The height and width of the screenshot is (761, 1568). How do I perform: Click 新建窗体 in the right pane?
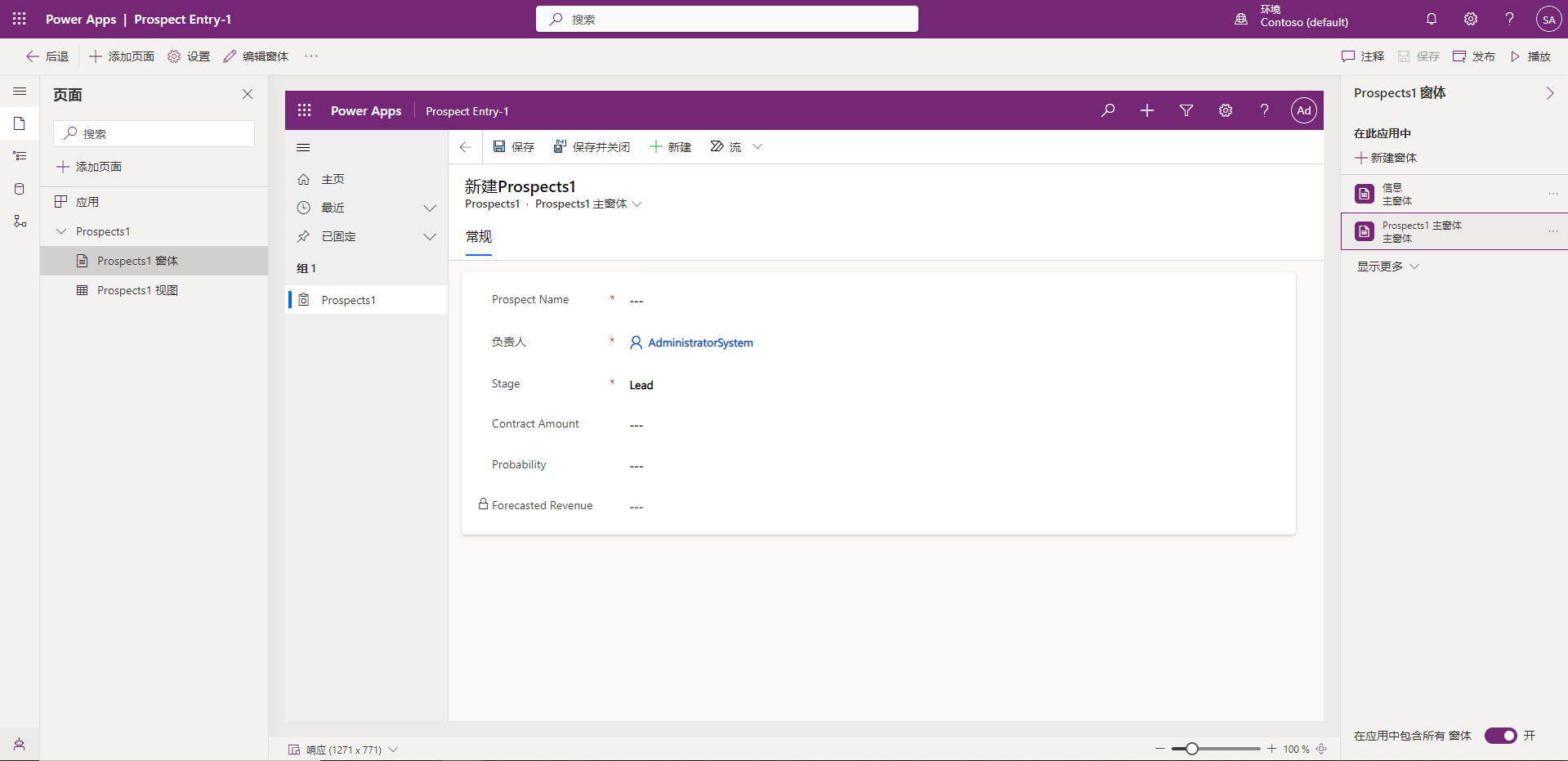coord(1386,158)
